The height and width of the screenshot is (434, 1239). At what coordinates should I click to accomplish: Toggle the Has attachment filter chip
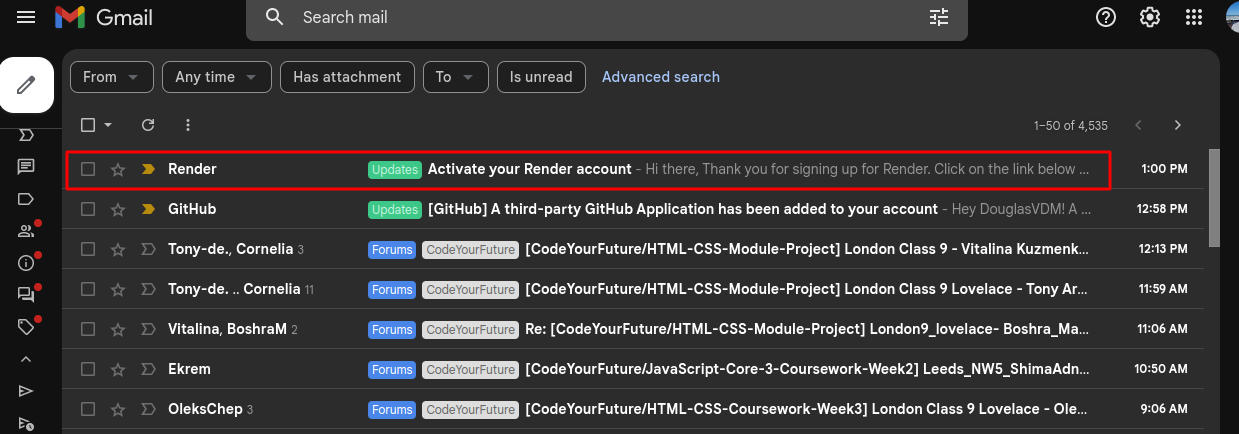pyautogui.click(x=346, y=77)
